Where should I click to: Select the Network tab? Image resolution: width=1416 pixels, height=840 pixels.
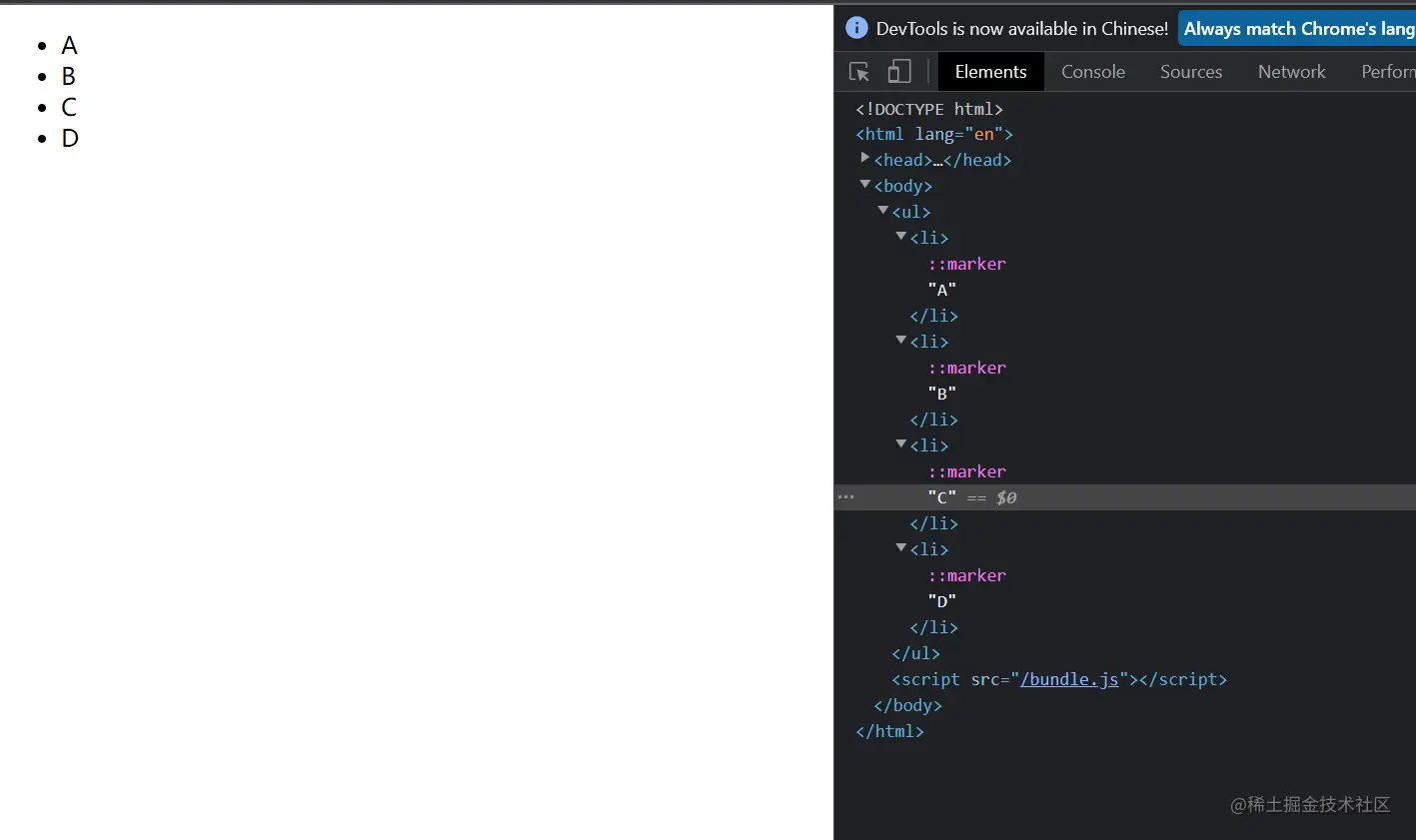tap(1292, 72)
